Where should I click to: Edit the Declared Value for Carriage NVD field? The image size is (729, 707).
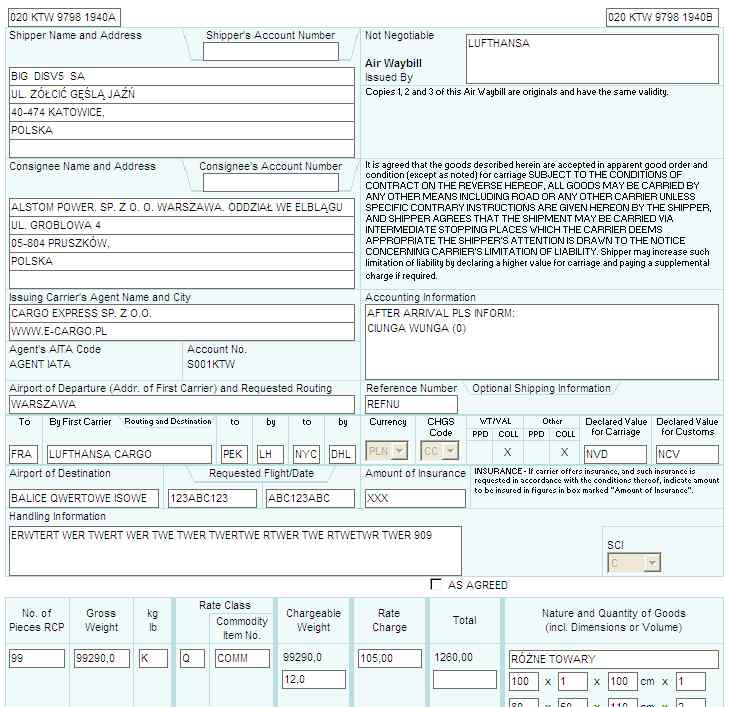click(615, 454)
